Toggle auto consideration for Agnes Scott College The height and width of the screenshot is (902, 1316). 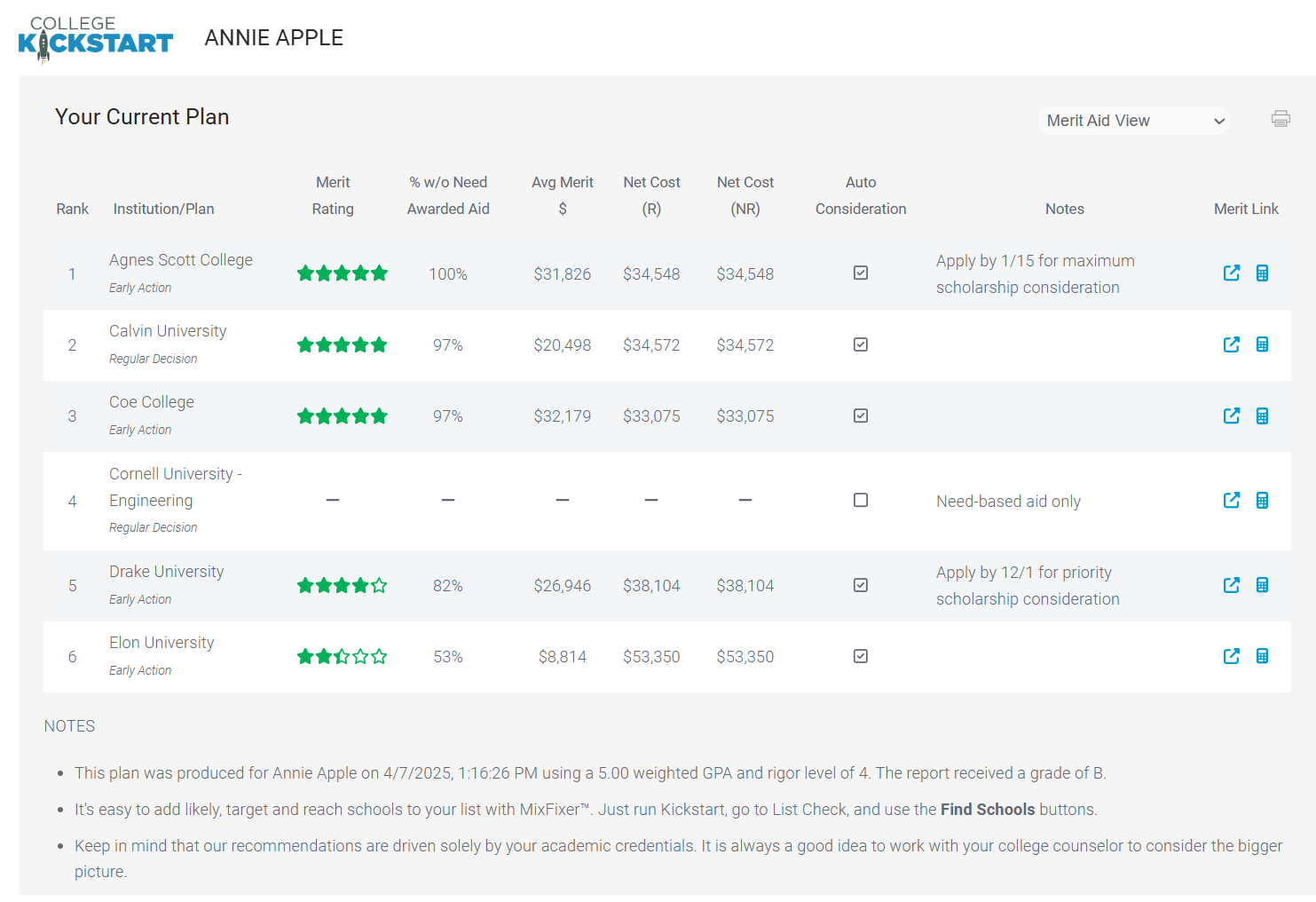coord(861,273)
